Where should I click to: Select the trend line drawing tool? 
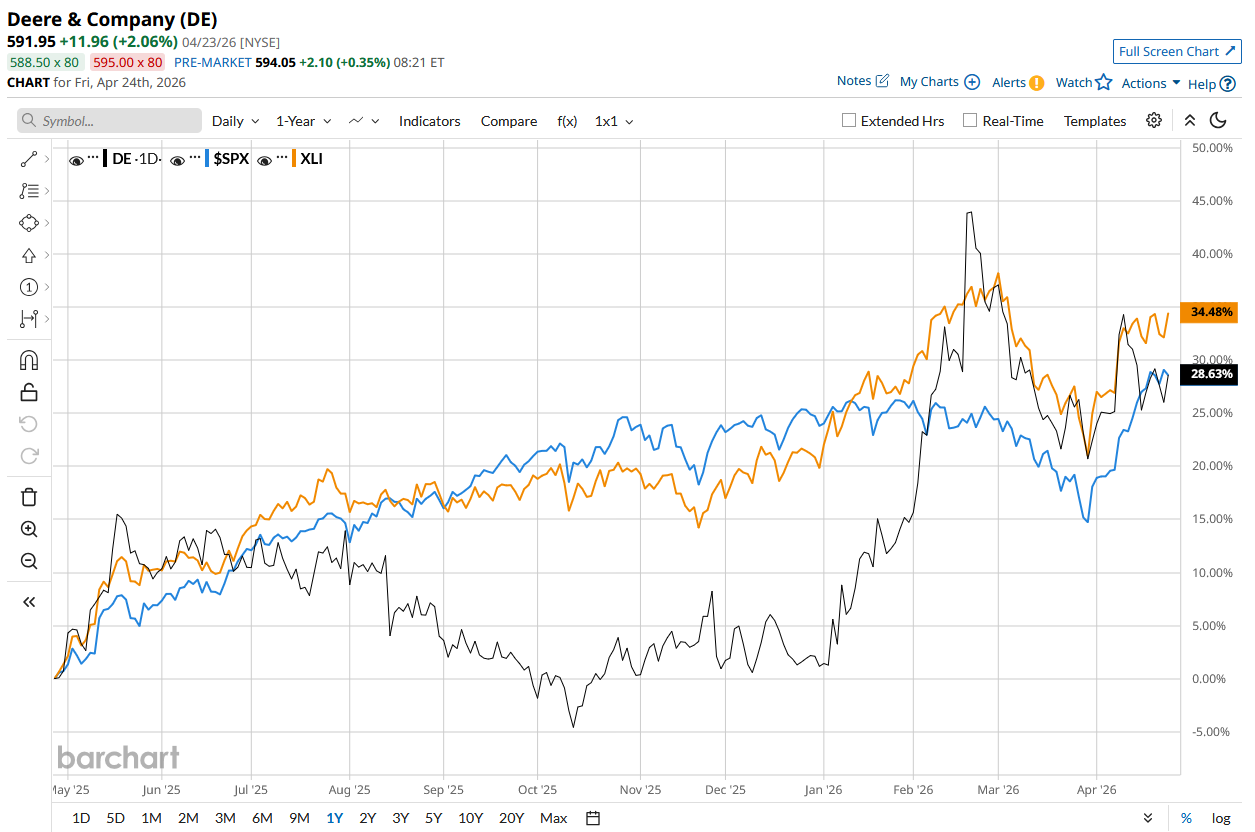point(28,158)
